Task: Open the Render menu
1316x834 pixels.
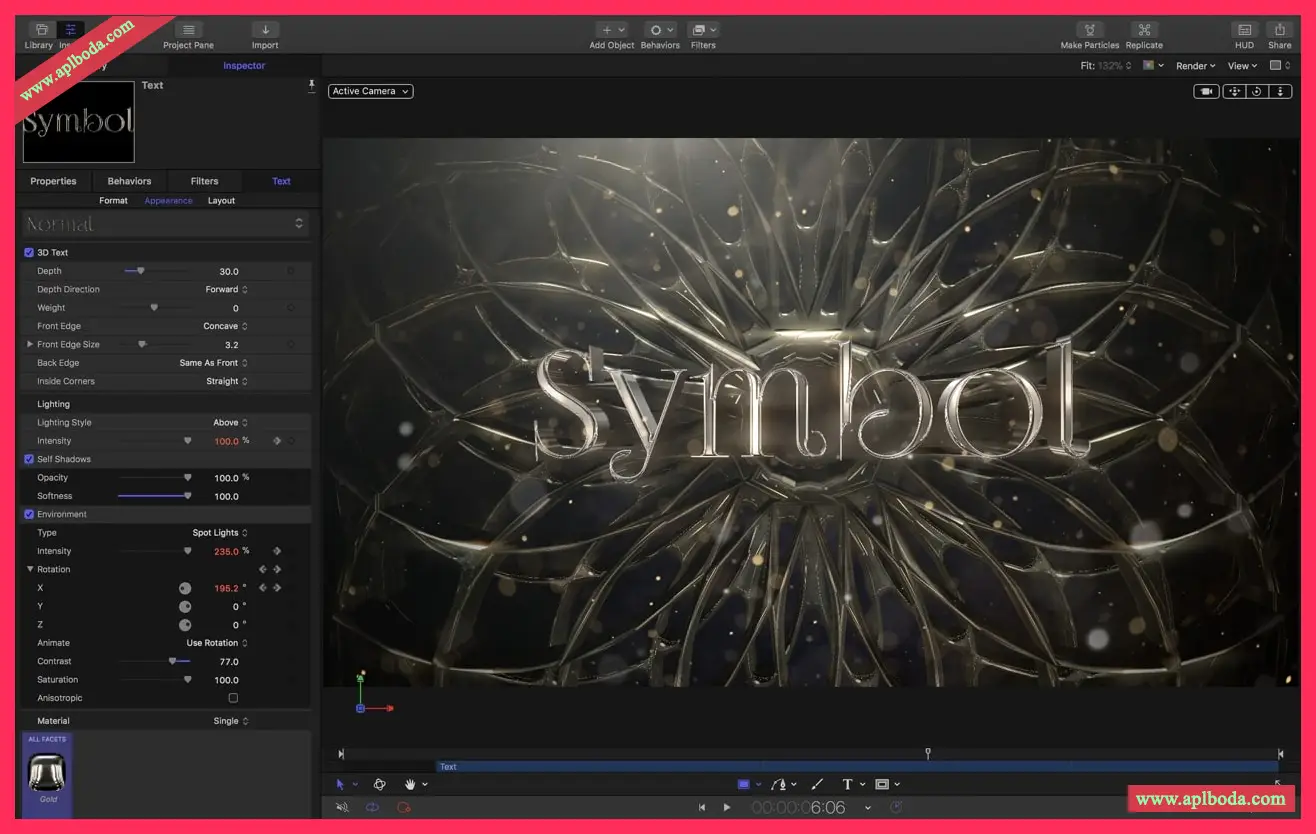Action: click(x=1195, y=66)
